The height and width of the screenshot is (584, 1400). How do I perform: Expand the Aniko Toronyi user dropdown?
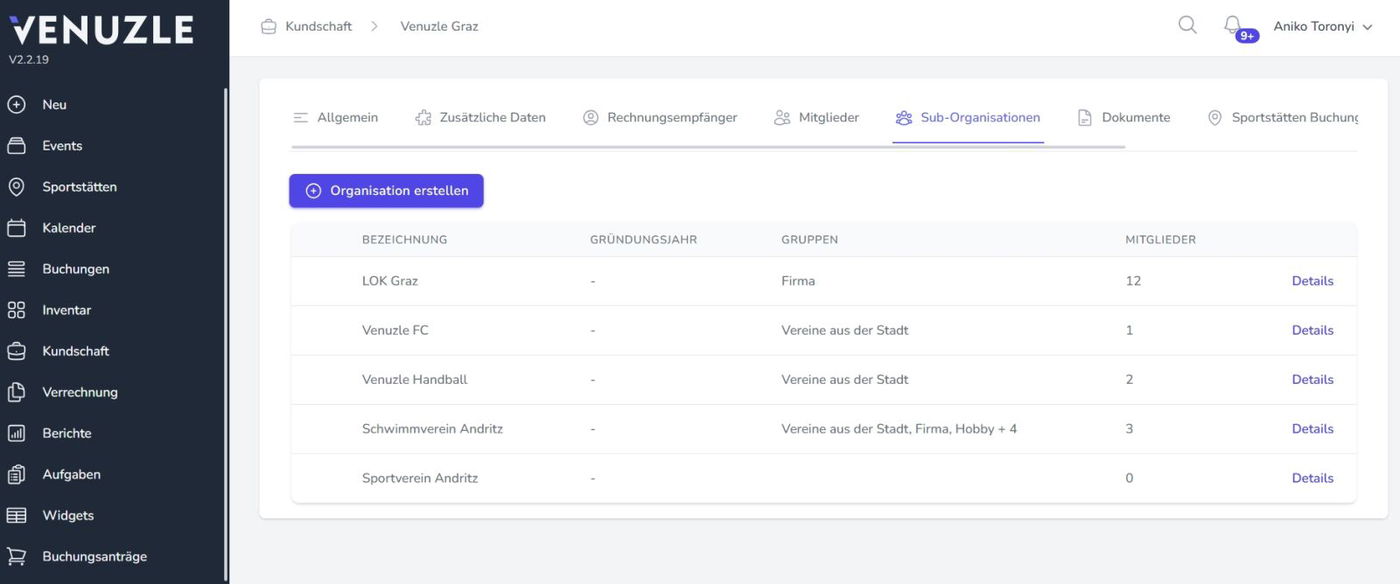click(1322, 27)
